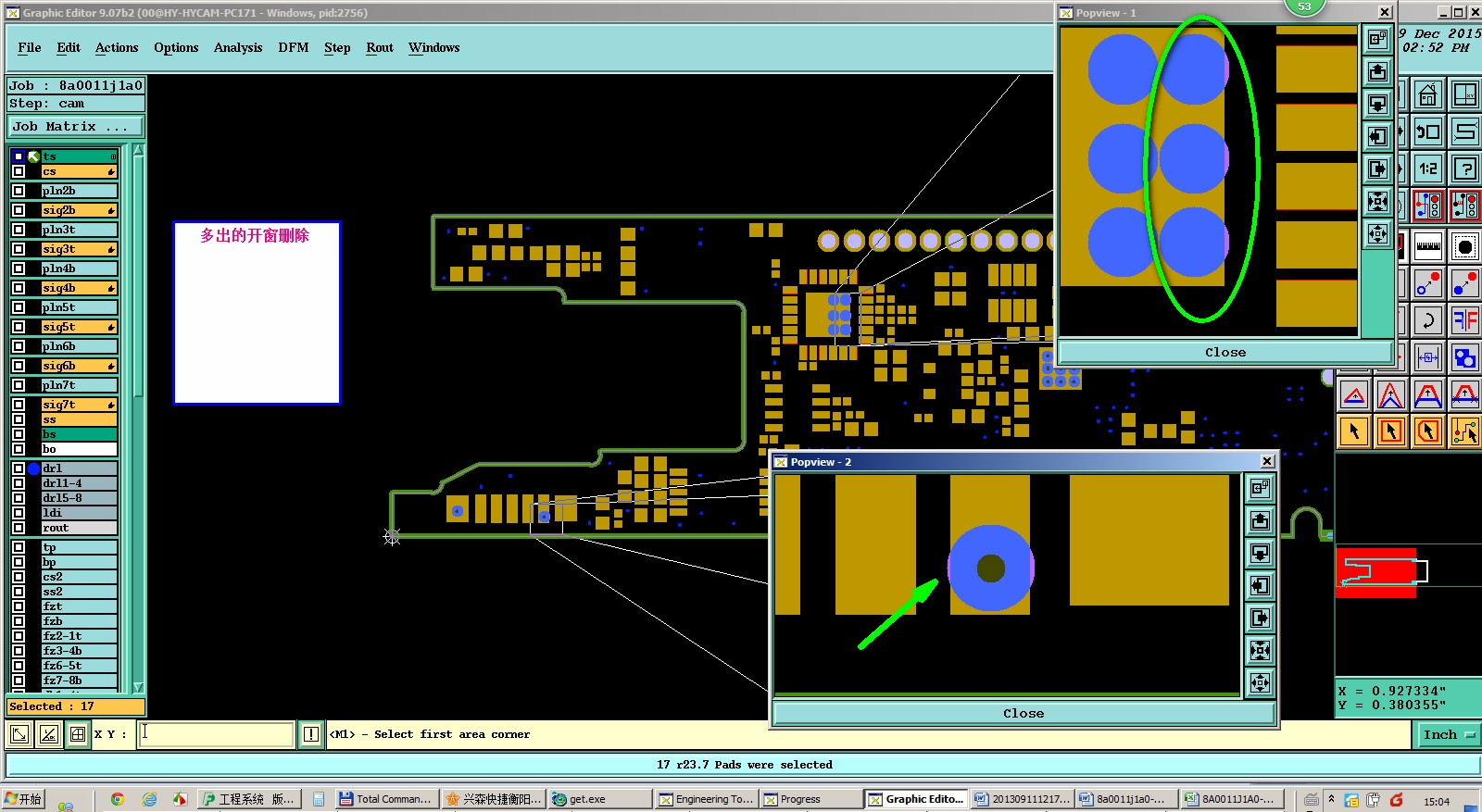The width and height of the screenshot is (1482, 812).
Task: Toggle the sig3t layer checkbox
Action: [19, 249]
